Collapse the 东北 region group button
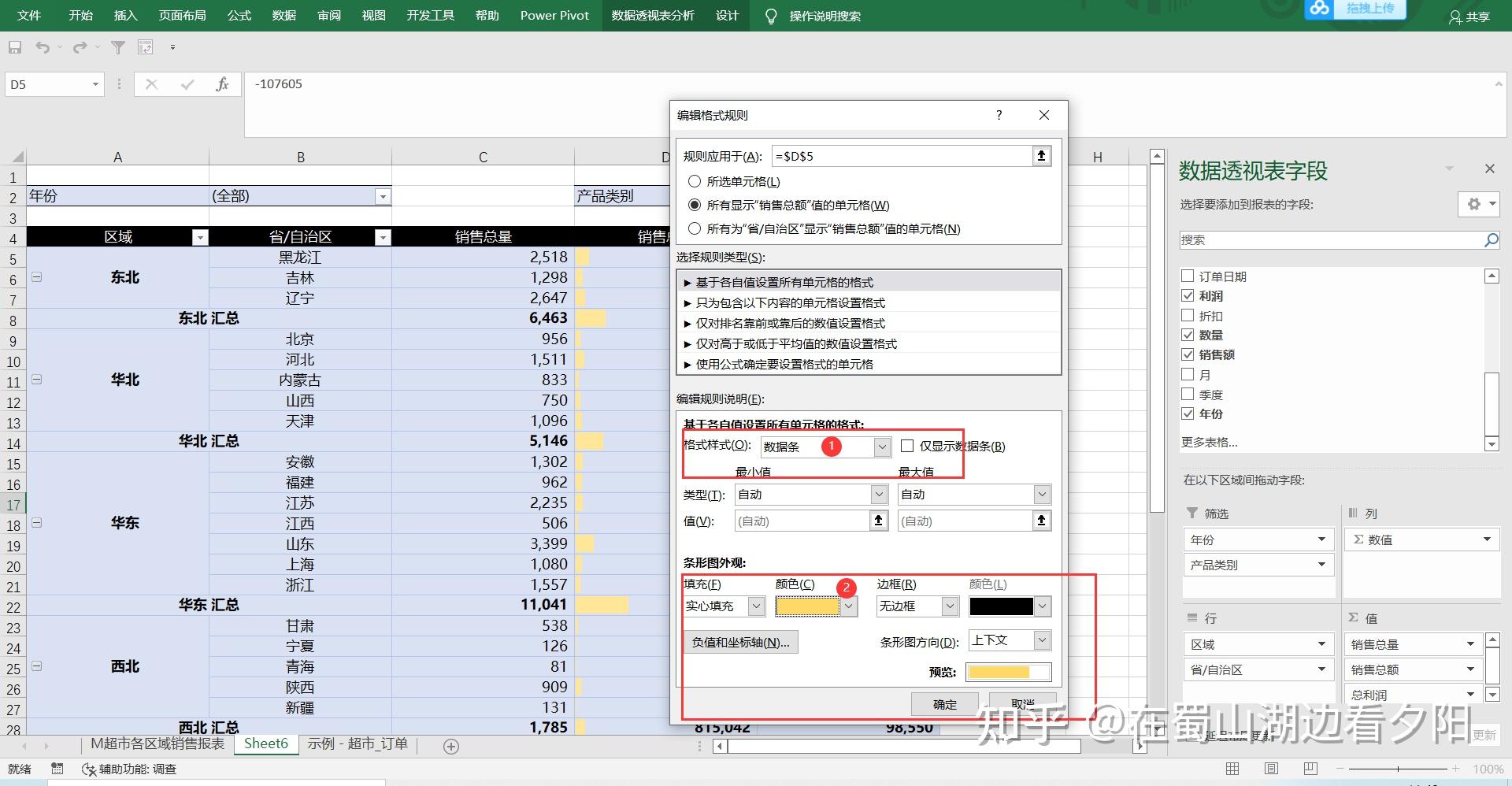The height and width of the screenshot is (786, 1512). pos(36,277)
